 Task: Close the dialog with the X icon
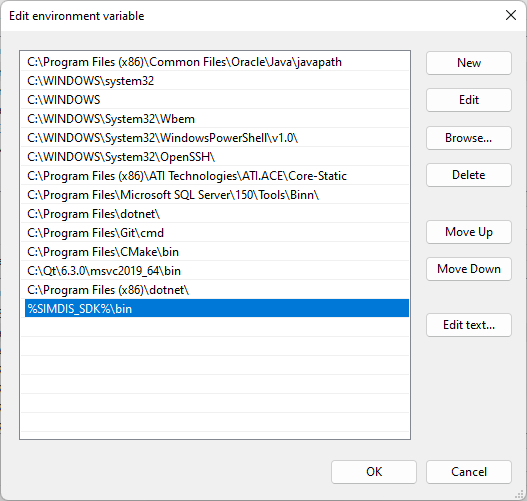pyautogui.click(x=511, y=15)
